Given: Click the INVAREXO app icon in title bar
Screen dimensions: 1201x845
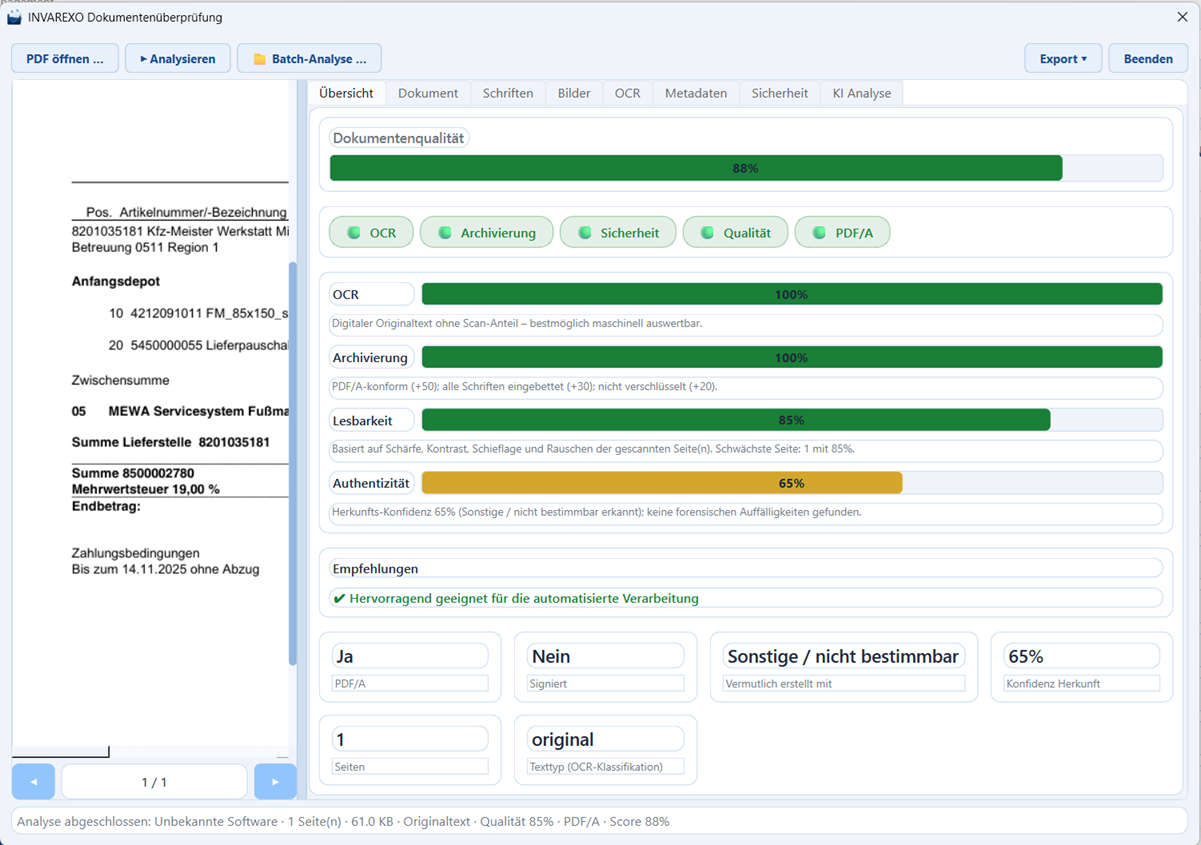Looking at the screenshot, I should pyautogui.click(x=14, y=17).
